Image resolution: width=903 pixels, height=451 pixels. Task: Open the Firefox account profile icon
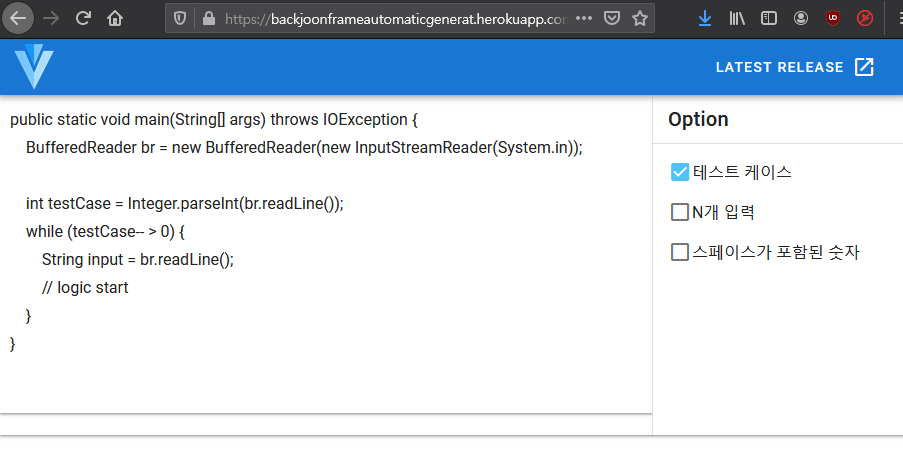click(801, 18)
